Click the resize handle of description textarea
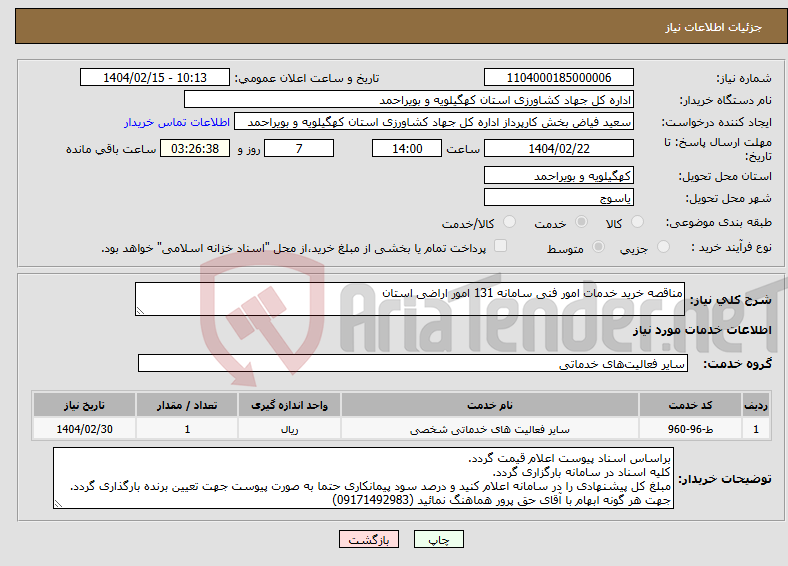Image resolution: width=788 pixels, height=566 pixels. coord(140,311)
